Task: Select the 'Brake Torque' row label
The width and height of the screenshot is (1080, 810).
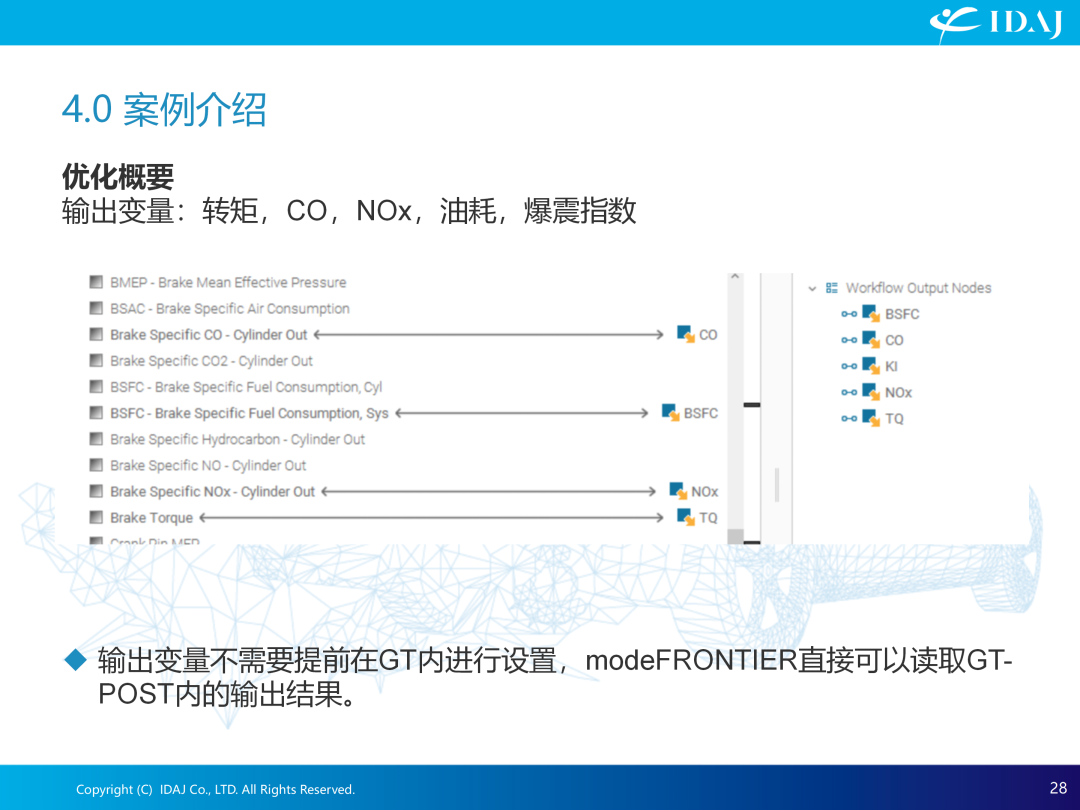Action: coord(152,518)
